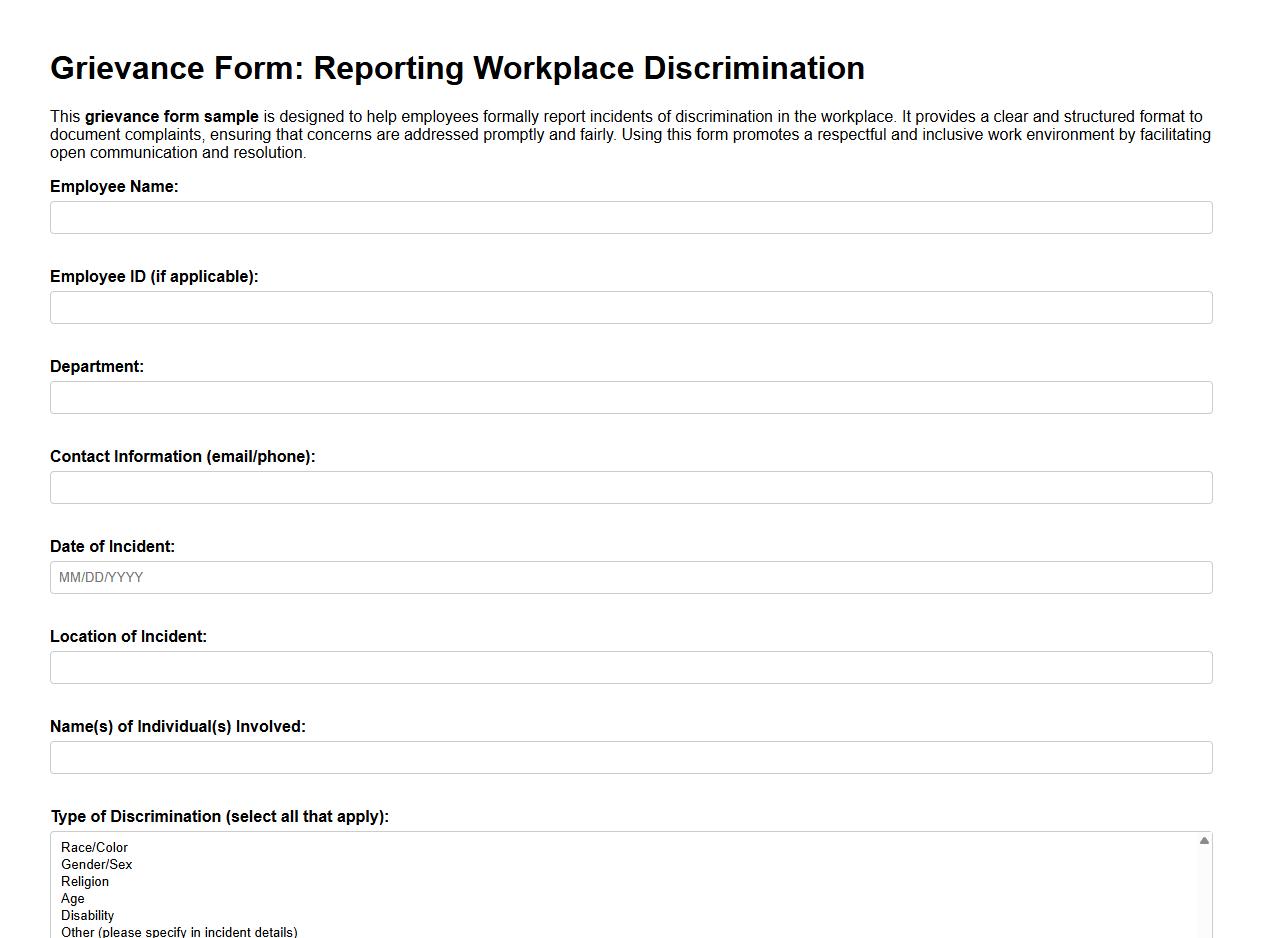
Task: Select the Department input field
Action: coord(630,397)
